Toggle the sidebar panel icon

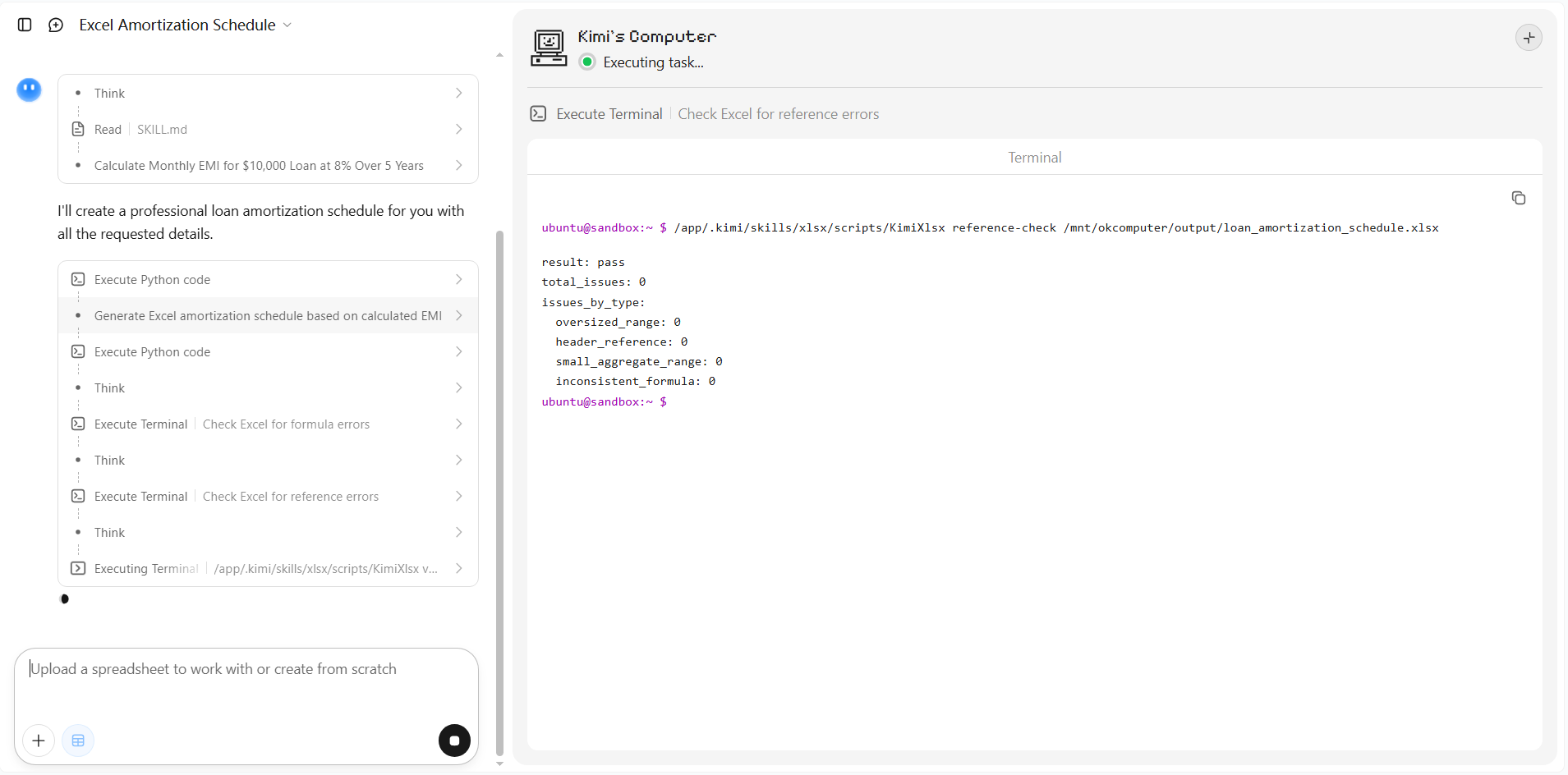point(25,25)
